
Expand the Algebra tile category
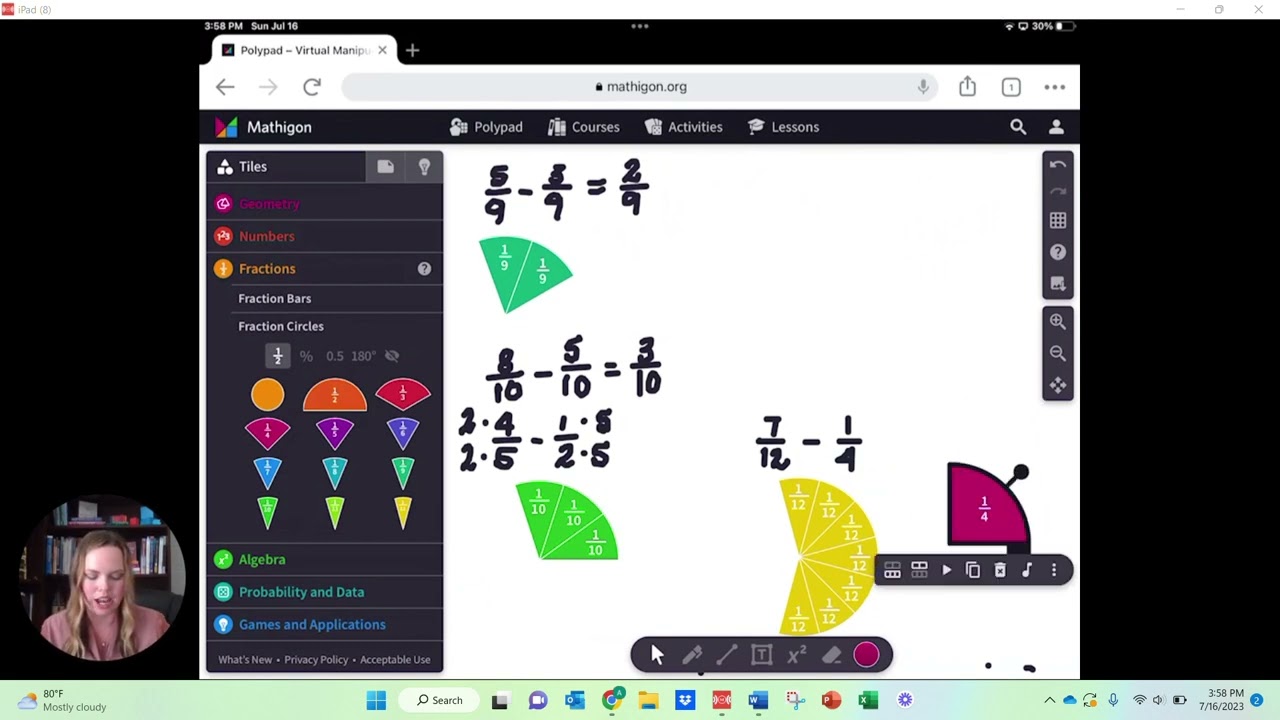click(324, 560)
